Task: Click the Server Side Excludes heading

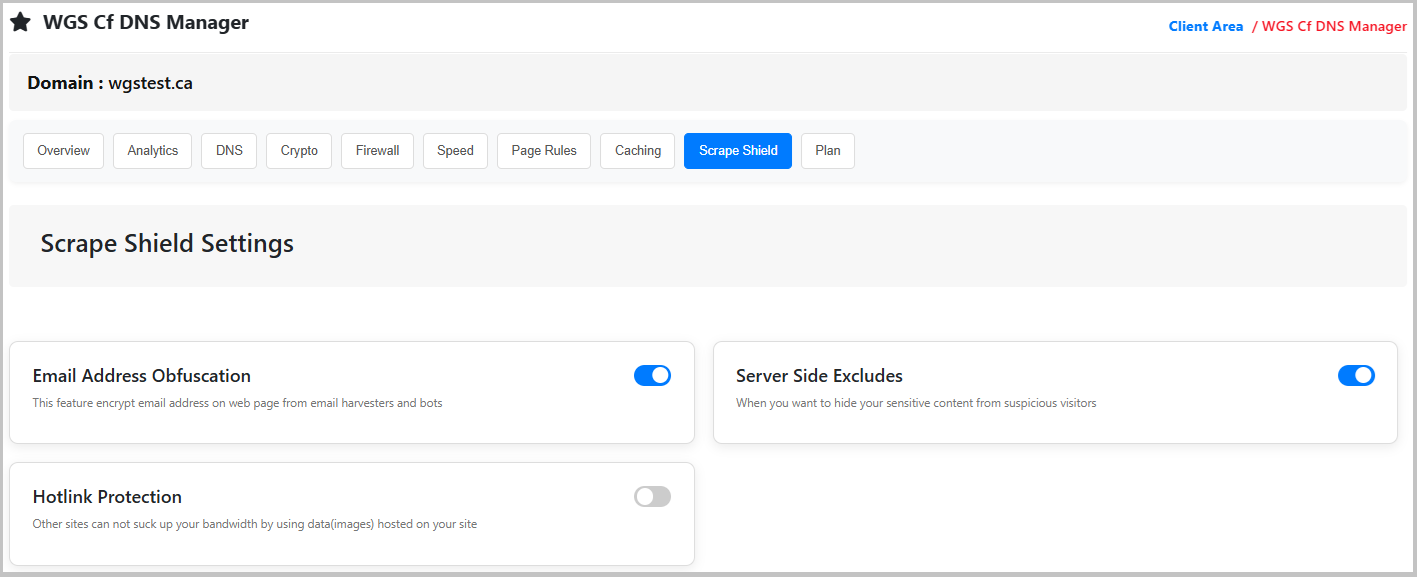Action: (819, 376)
